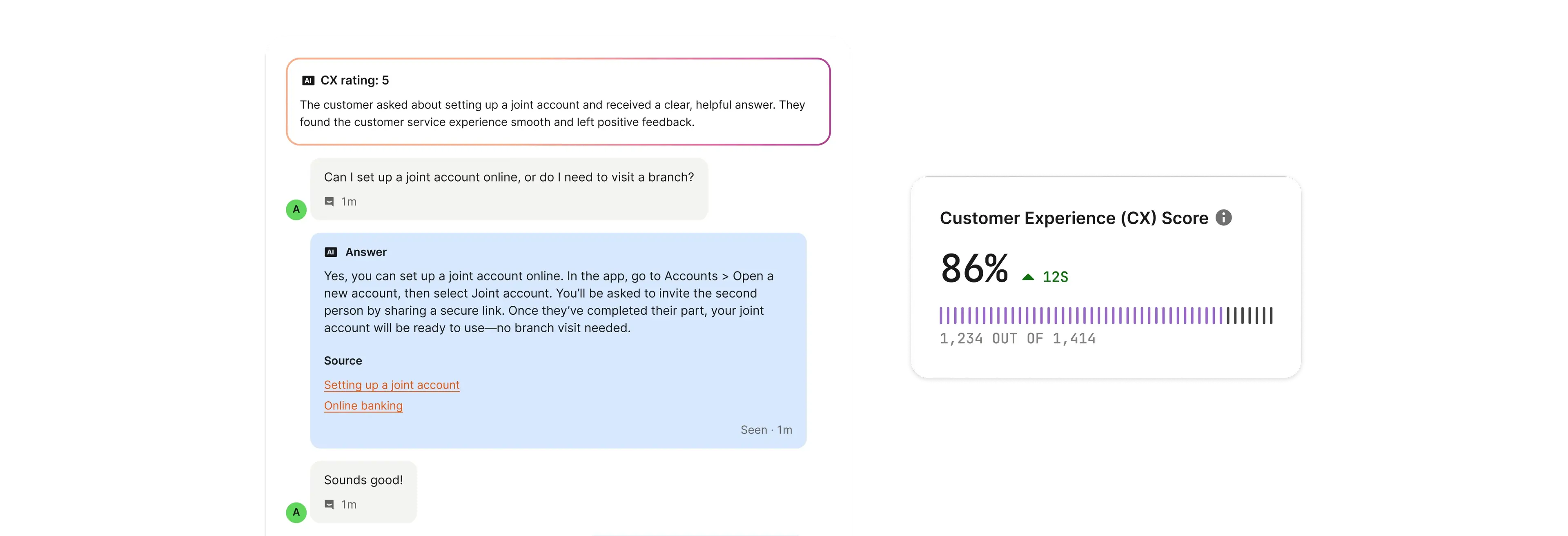Click the chat icon under Sounds good message
Image resolution: width=1568 pixels, height=536 pixels.
pyautogui.click(x=329, y=505)
